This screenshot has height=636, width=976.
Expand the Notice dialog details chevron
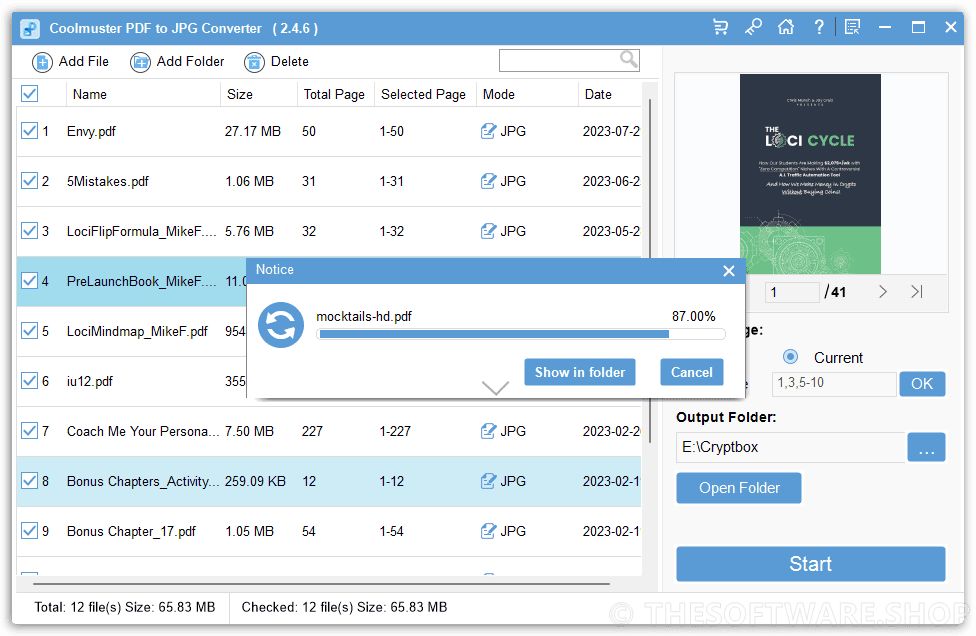[x=495, y=388]
